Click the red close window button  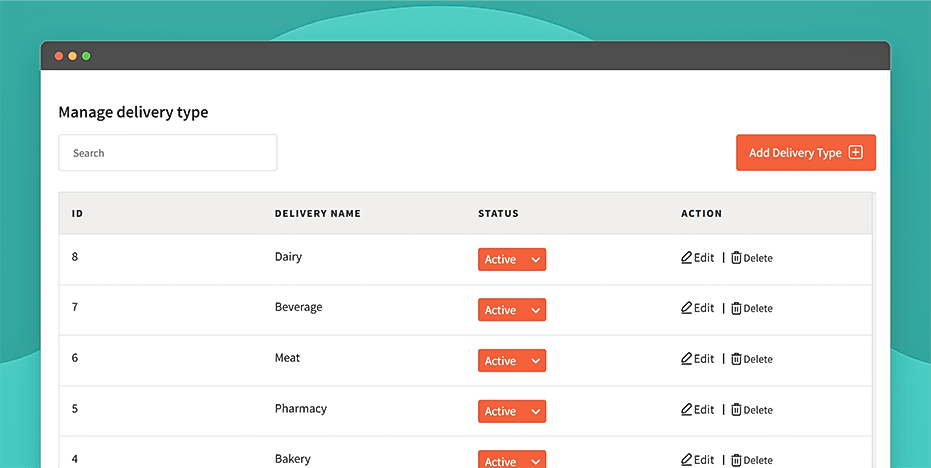coord(59,56)
